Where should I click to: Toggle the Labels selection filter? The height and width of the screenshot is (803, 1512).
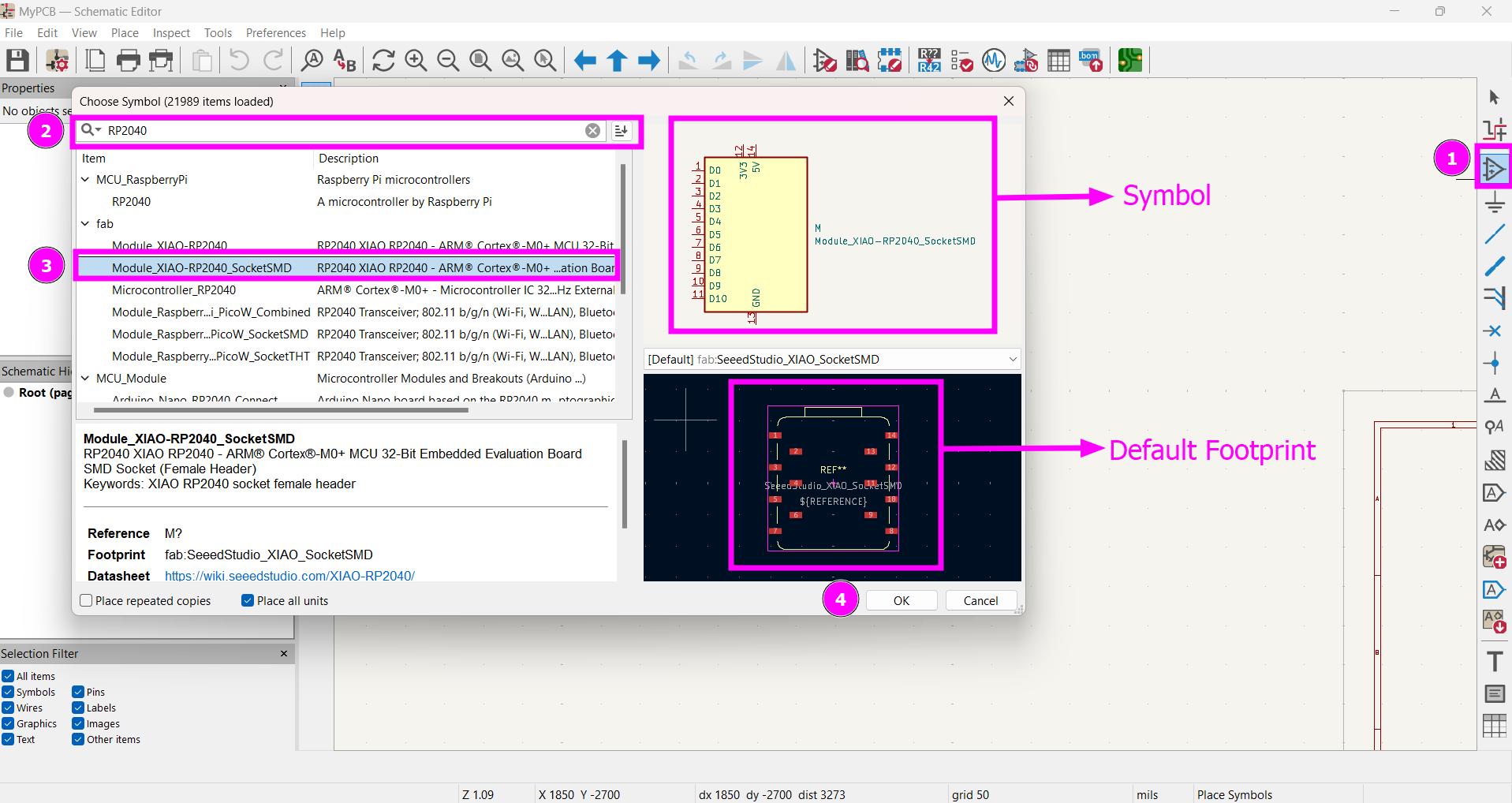point(78,708)
